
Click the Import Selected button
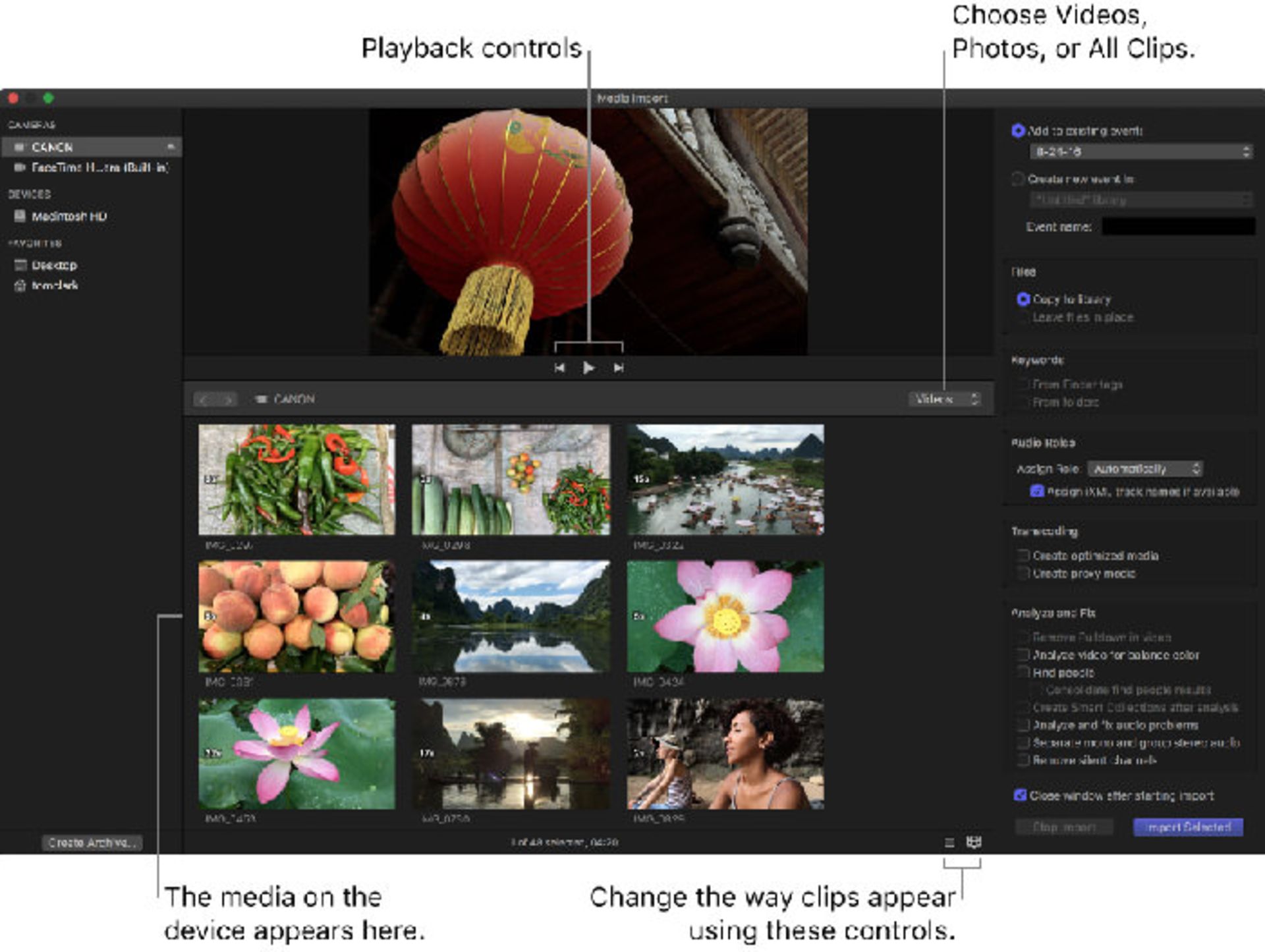click(1187, 827)
